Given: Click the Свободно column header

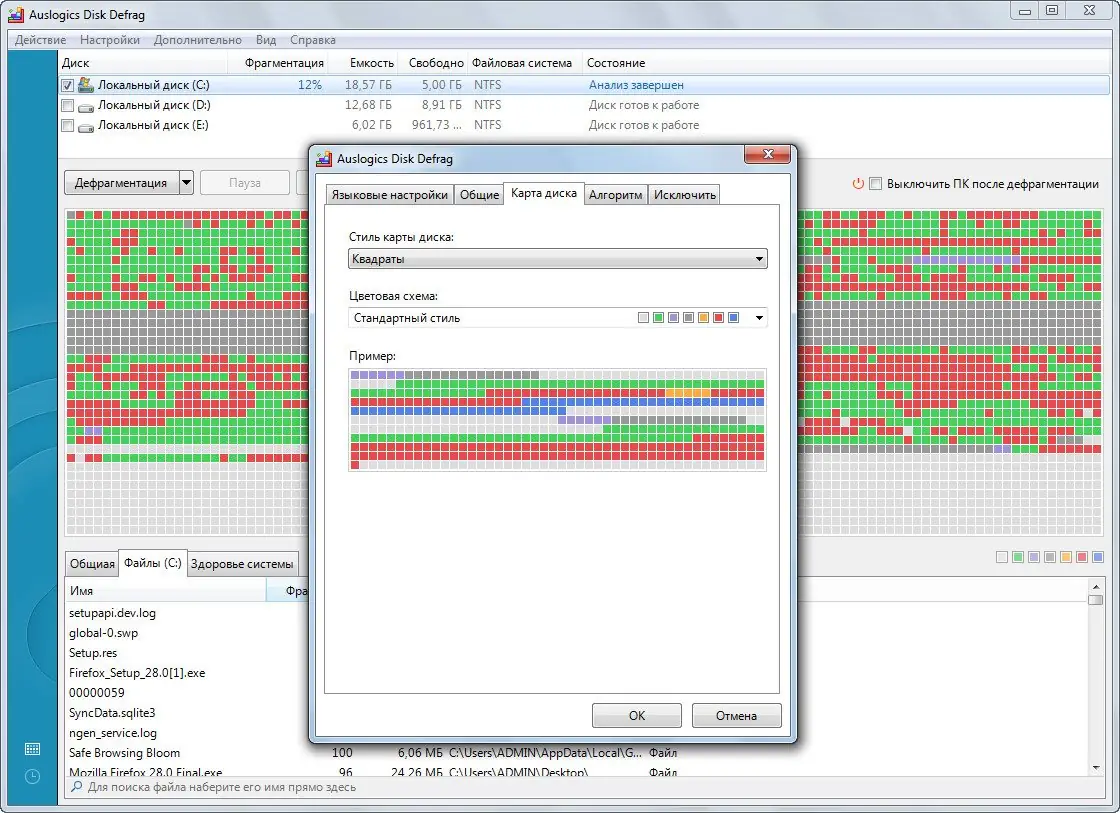Looking at the screenshot, I should [x=433, y=63].
